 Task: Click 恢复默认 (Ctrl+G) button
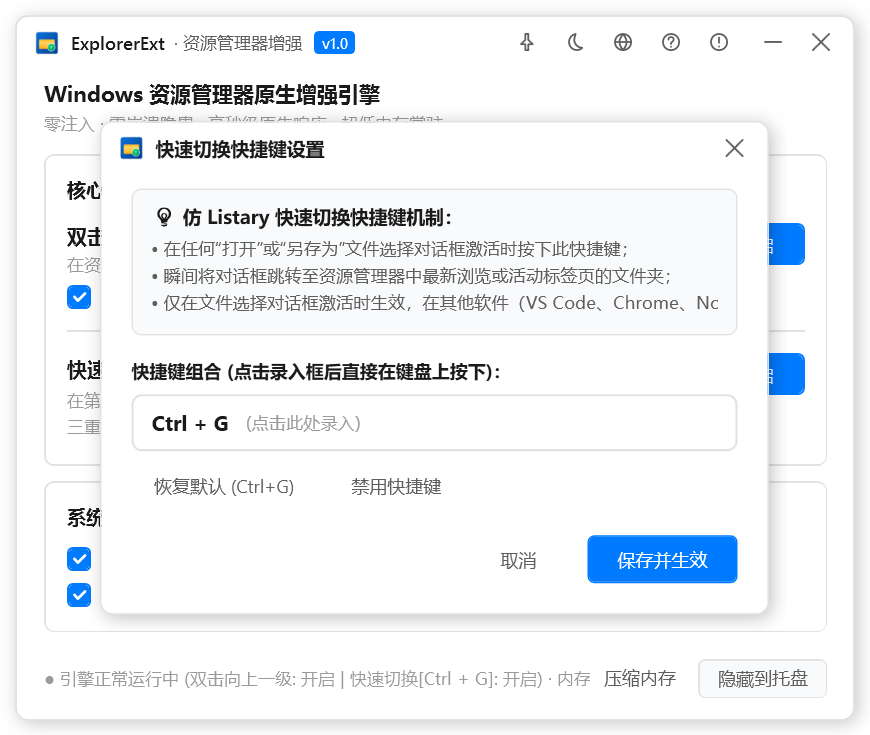(224, 487)
